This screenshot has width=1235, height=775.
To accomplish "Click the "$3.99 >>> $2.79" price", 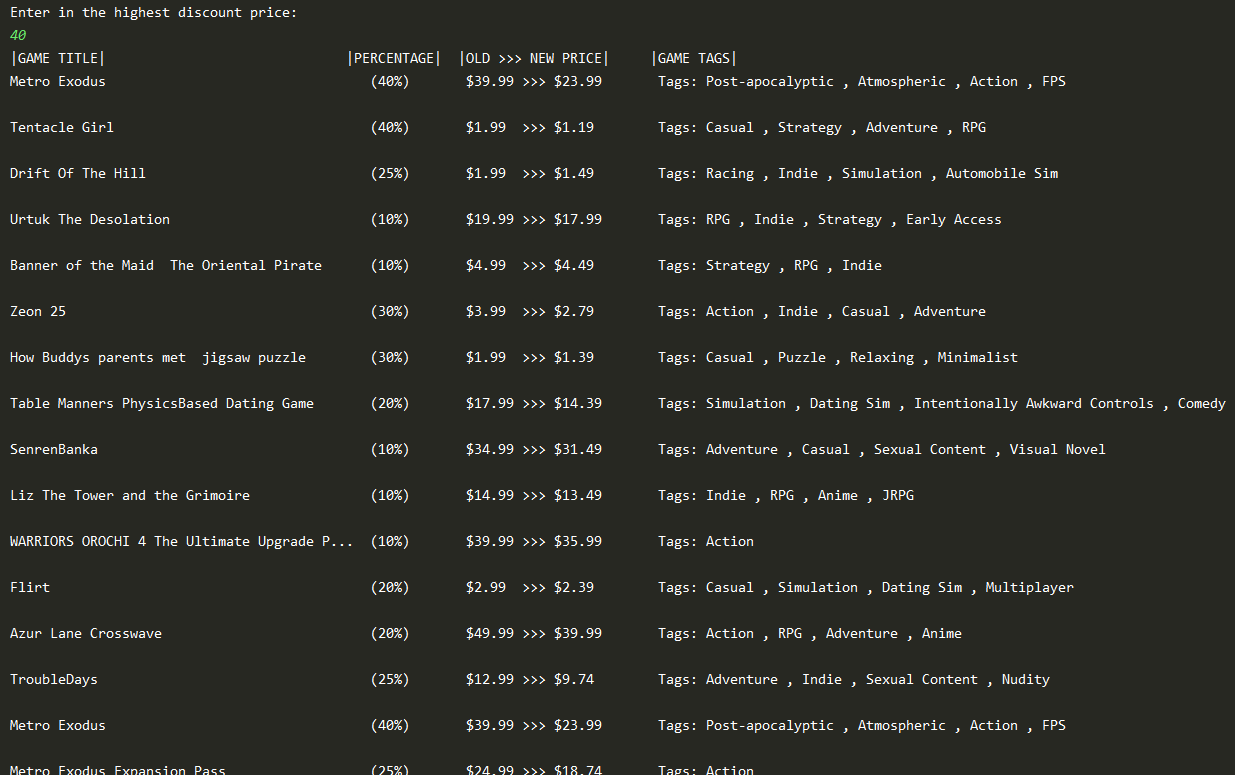I will (x=530, y=311).
